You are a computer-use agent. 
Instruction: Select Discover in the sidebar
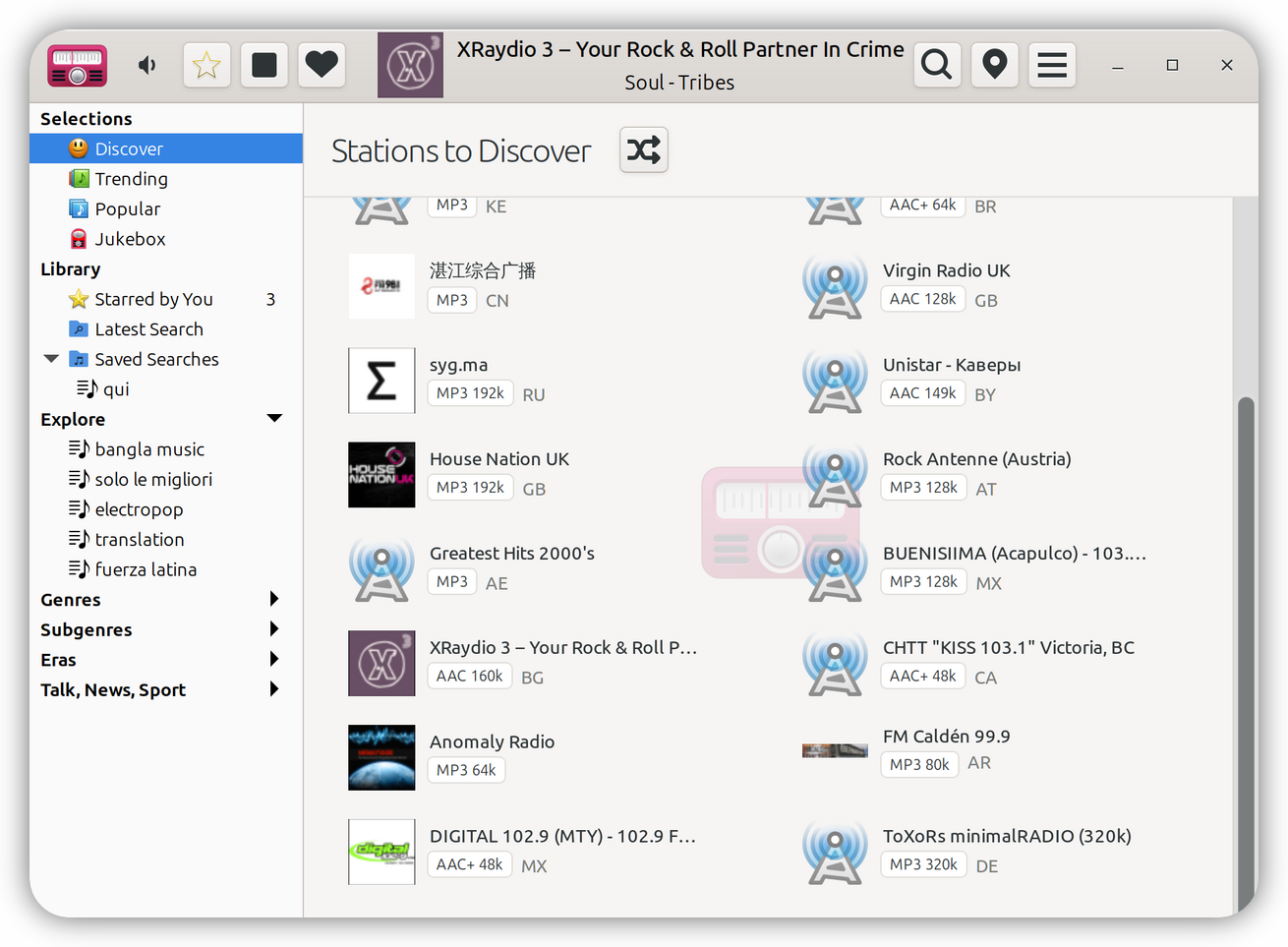pos(166,148)
